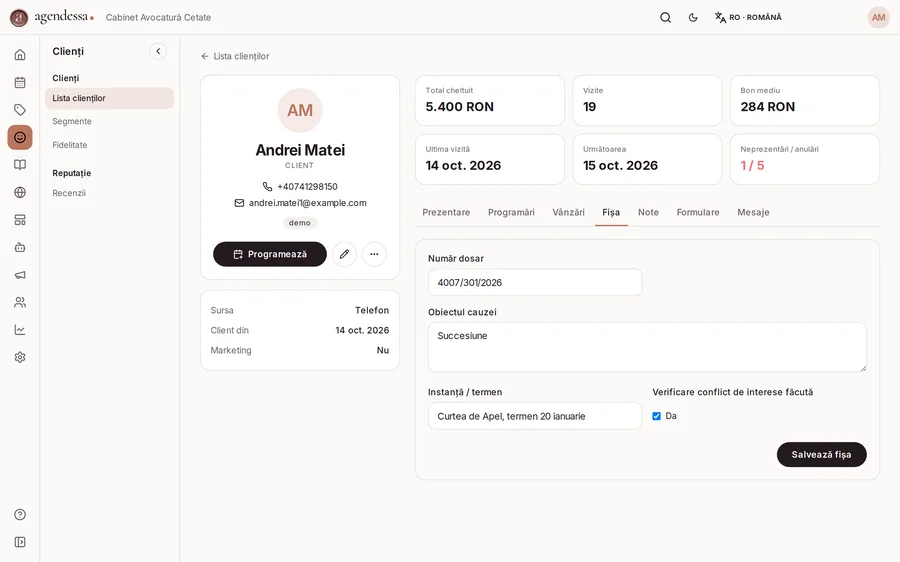Open Segmente in sidebar
The image size is (900, 562).
tap(72, 121)
